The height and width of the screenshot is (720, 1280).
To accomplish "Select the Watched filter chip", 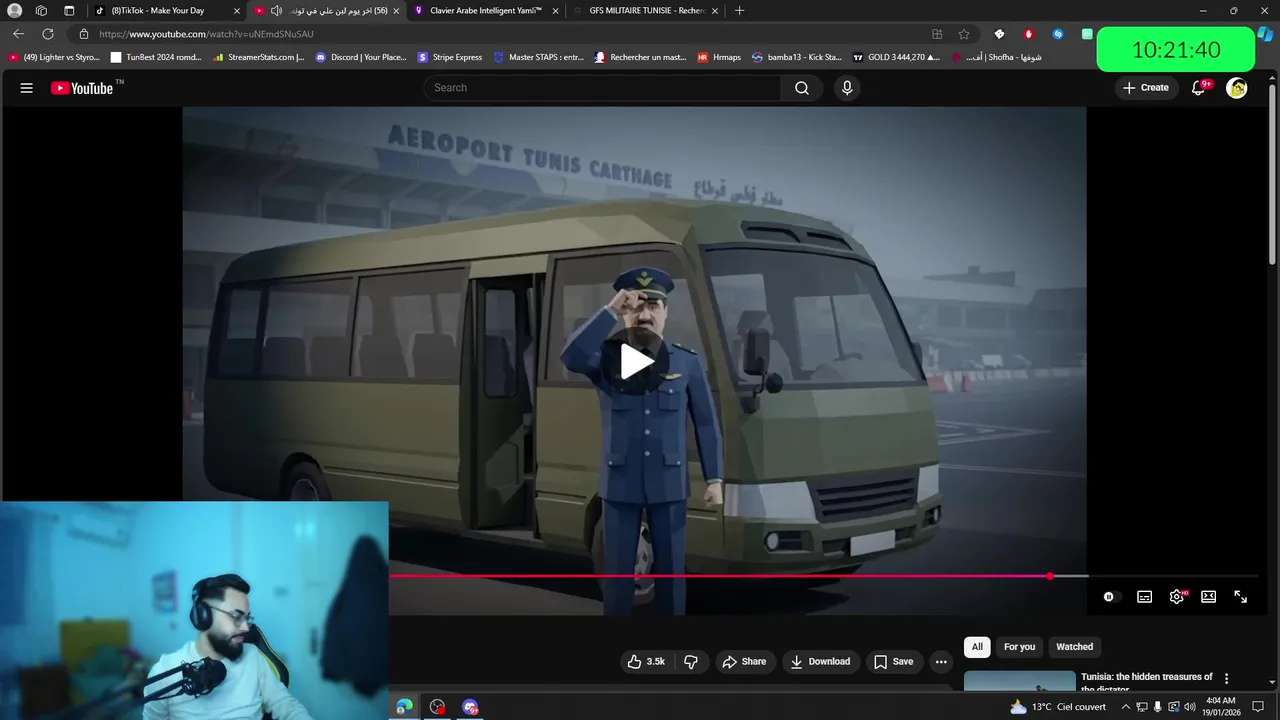I will (x=1075, y=647).
